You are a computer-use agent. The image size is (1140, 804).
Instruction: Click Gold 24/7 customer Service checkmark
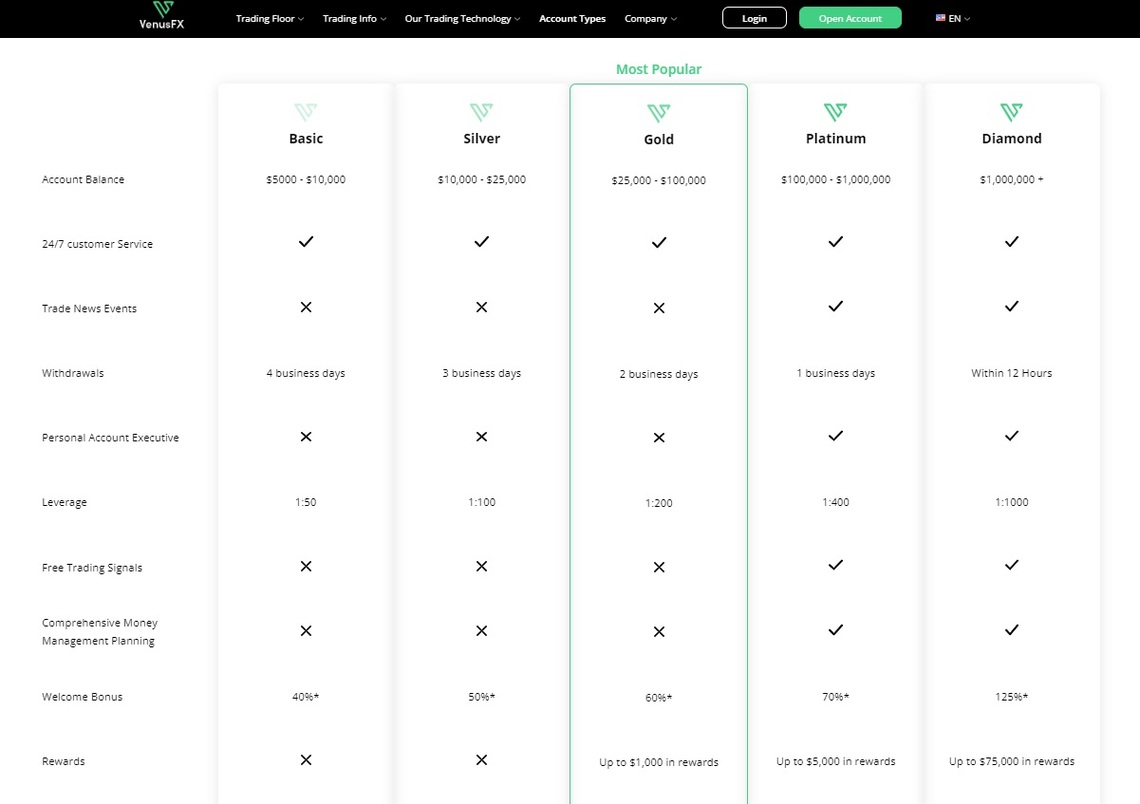[x=659, y=242]
